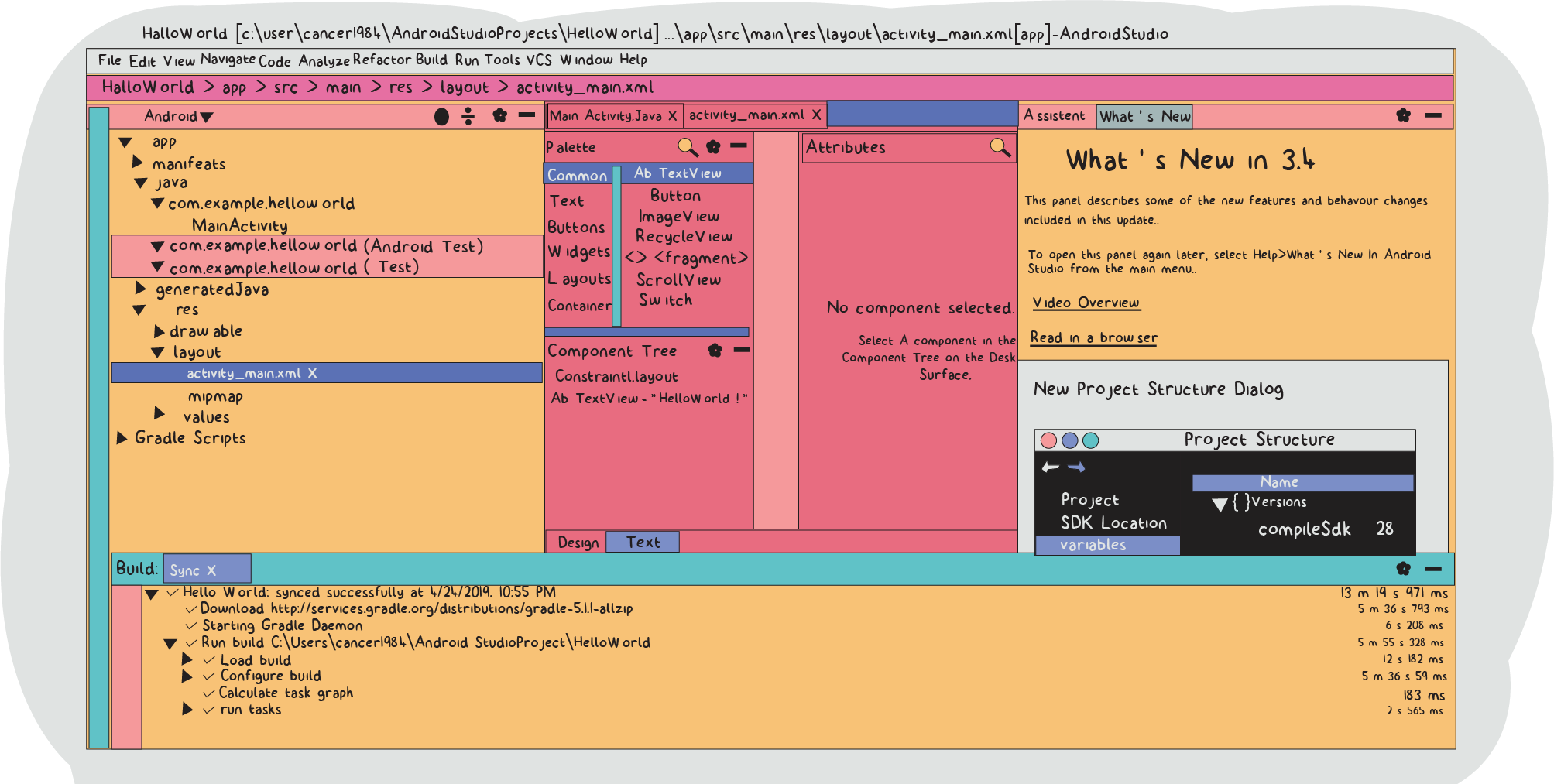
Task: Open the Video Overview link
Action: click(1086, 303)
